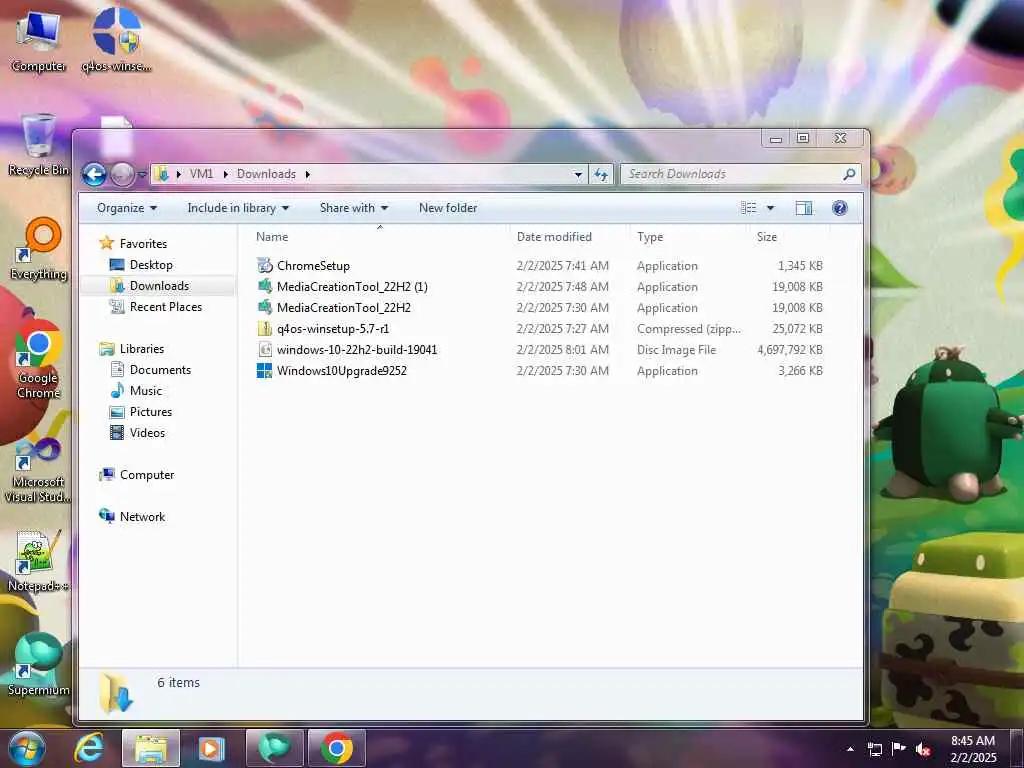The height and width of the screenshot is (768, 1024).
Task: Select the q4os-winse... desktop icon
Action: (116, 41)
